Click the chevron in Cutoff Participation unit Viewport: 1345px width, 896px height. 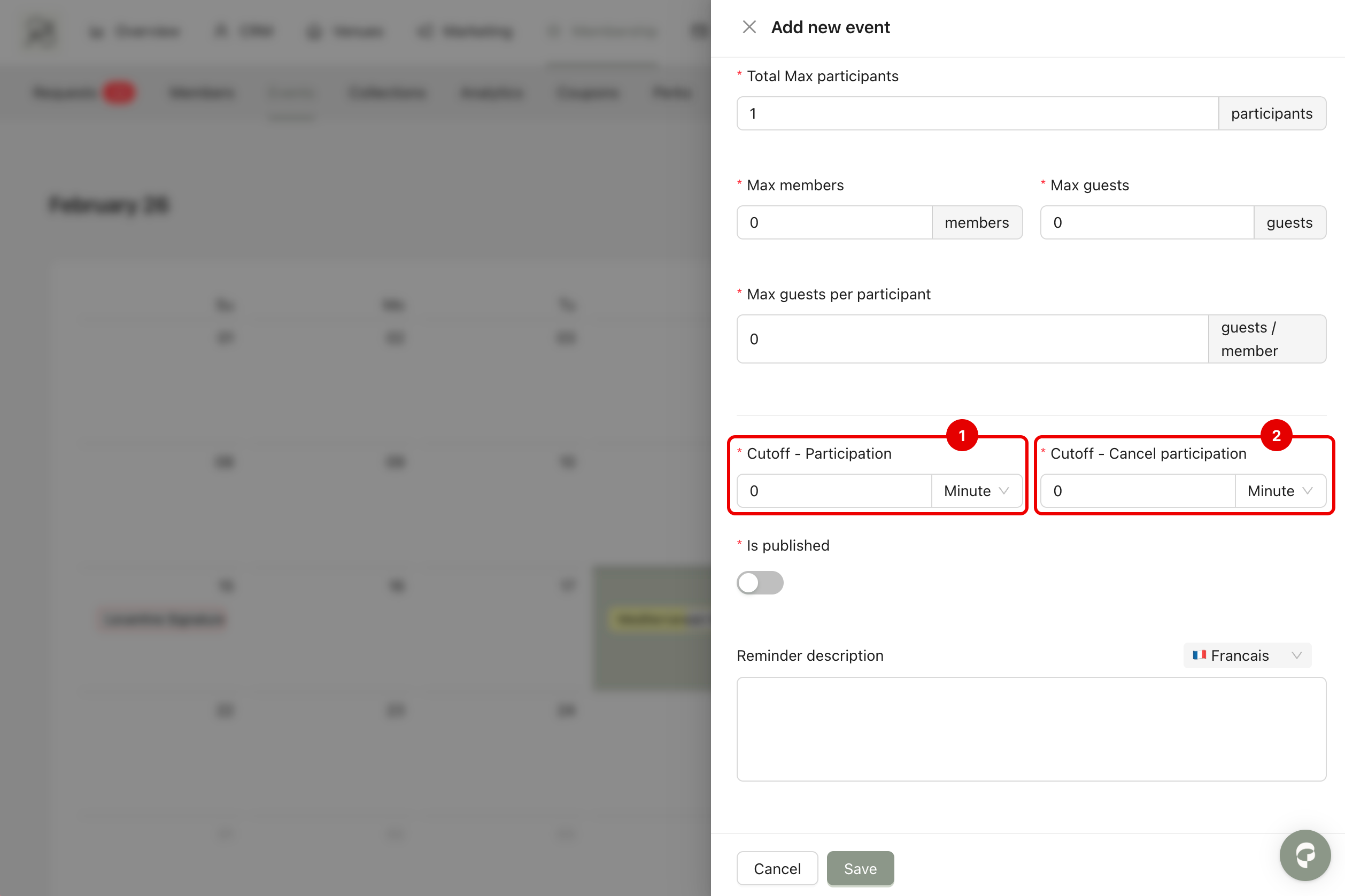point(1004,491)
